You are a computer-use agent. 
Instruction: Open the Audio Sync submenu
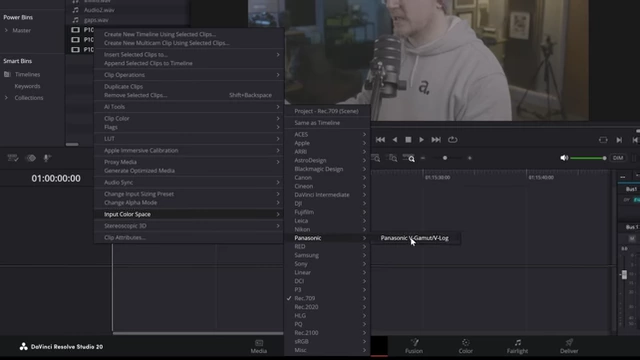click(189, 182)
